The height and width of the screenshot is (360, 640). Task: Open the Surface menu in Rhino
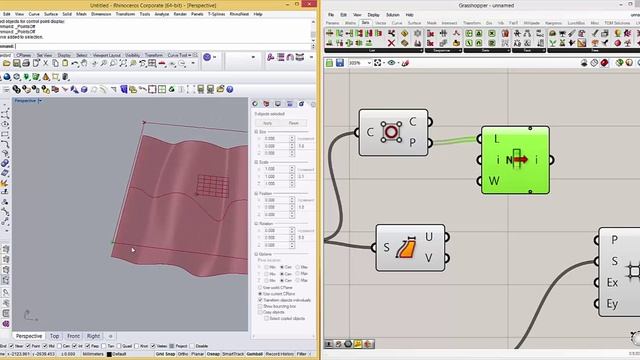tap(51, 14)
